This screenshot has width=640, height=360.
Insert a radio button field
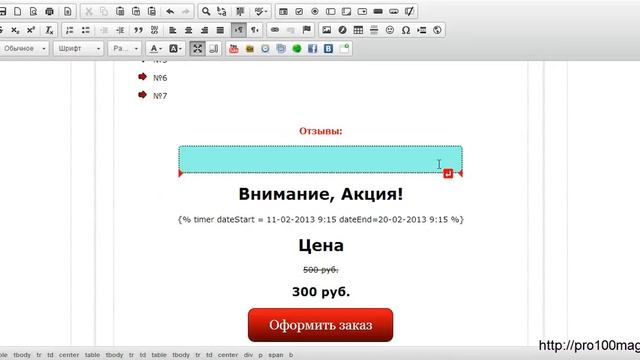pos(315,11)
